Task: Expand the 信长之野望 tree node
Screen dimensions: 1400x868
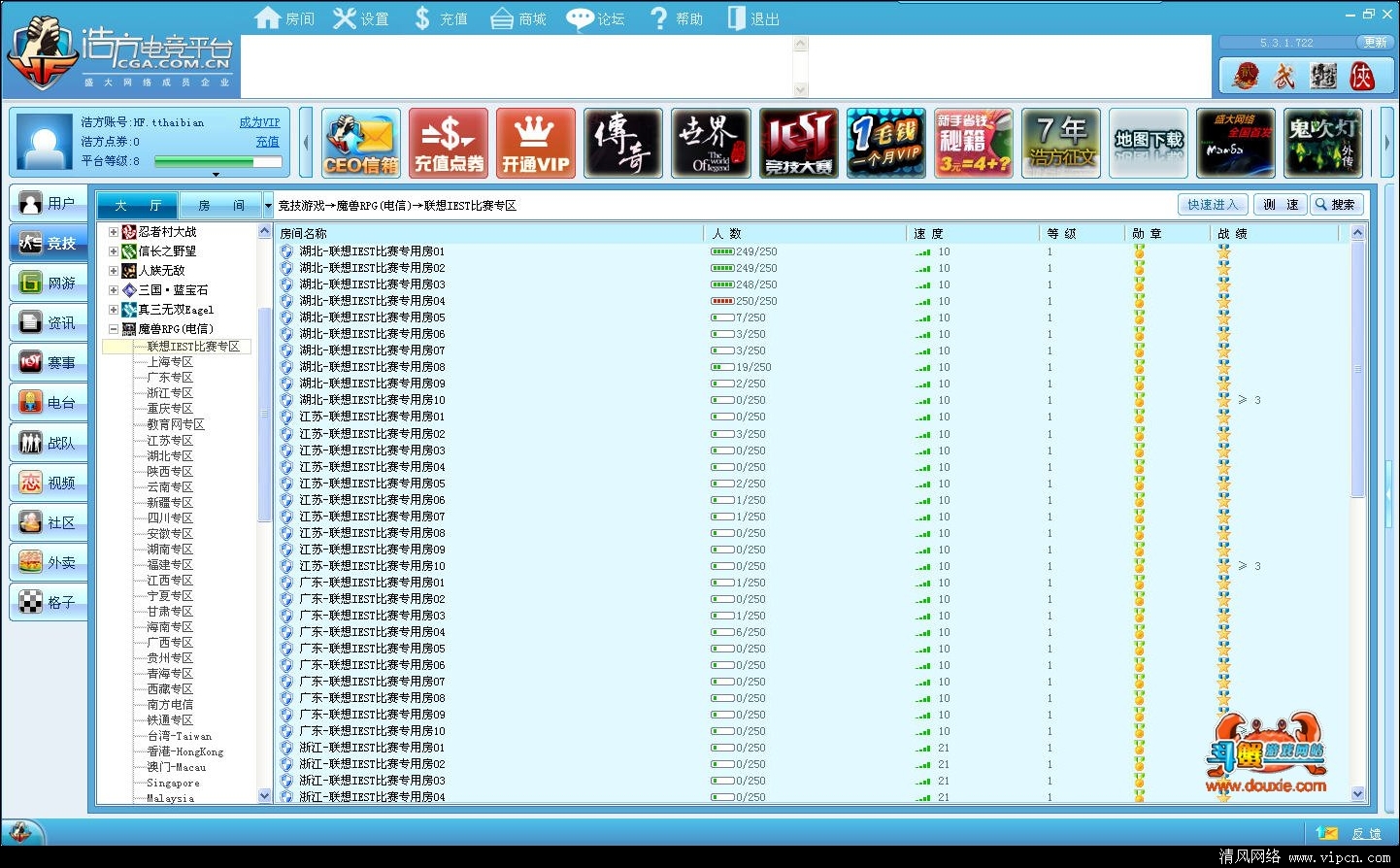Action: point(114,251)
